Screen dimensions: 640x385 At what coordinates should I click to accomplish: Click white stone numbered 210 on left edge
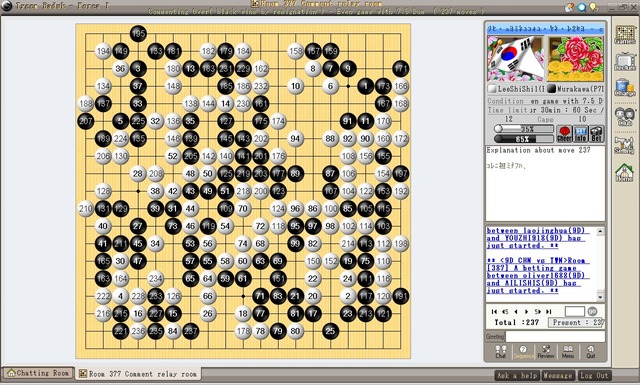pyautogui.click(x=85, y=209)
